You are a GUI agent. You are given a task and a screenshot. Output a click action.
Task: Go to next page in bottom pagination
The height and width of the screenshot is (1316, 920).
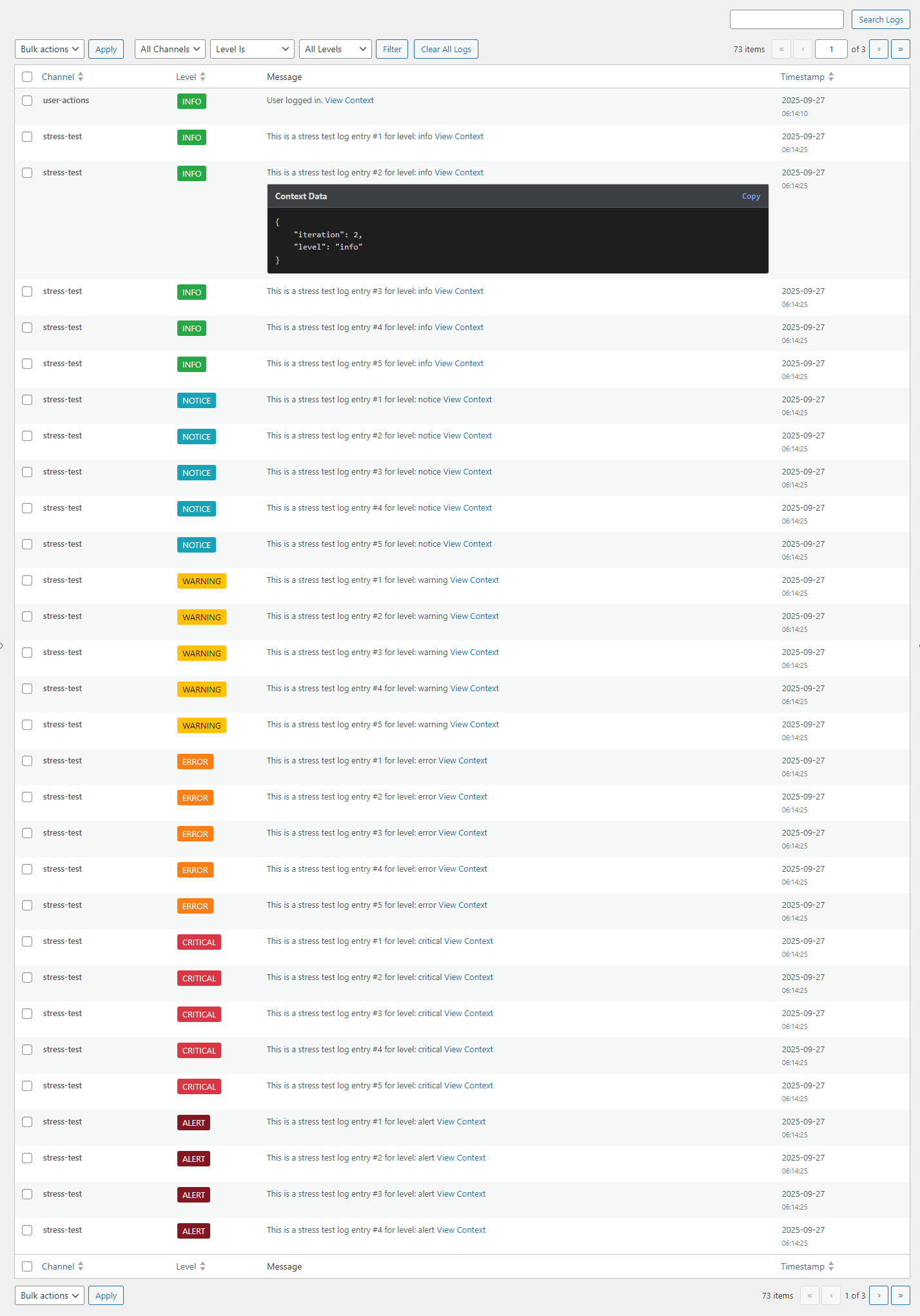[x=878, y=1295]
